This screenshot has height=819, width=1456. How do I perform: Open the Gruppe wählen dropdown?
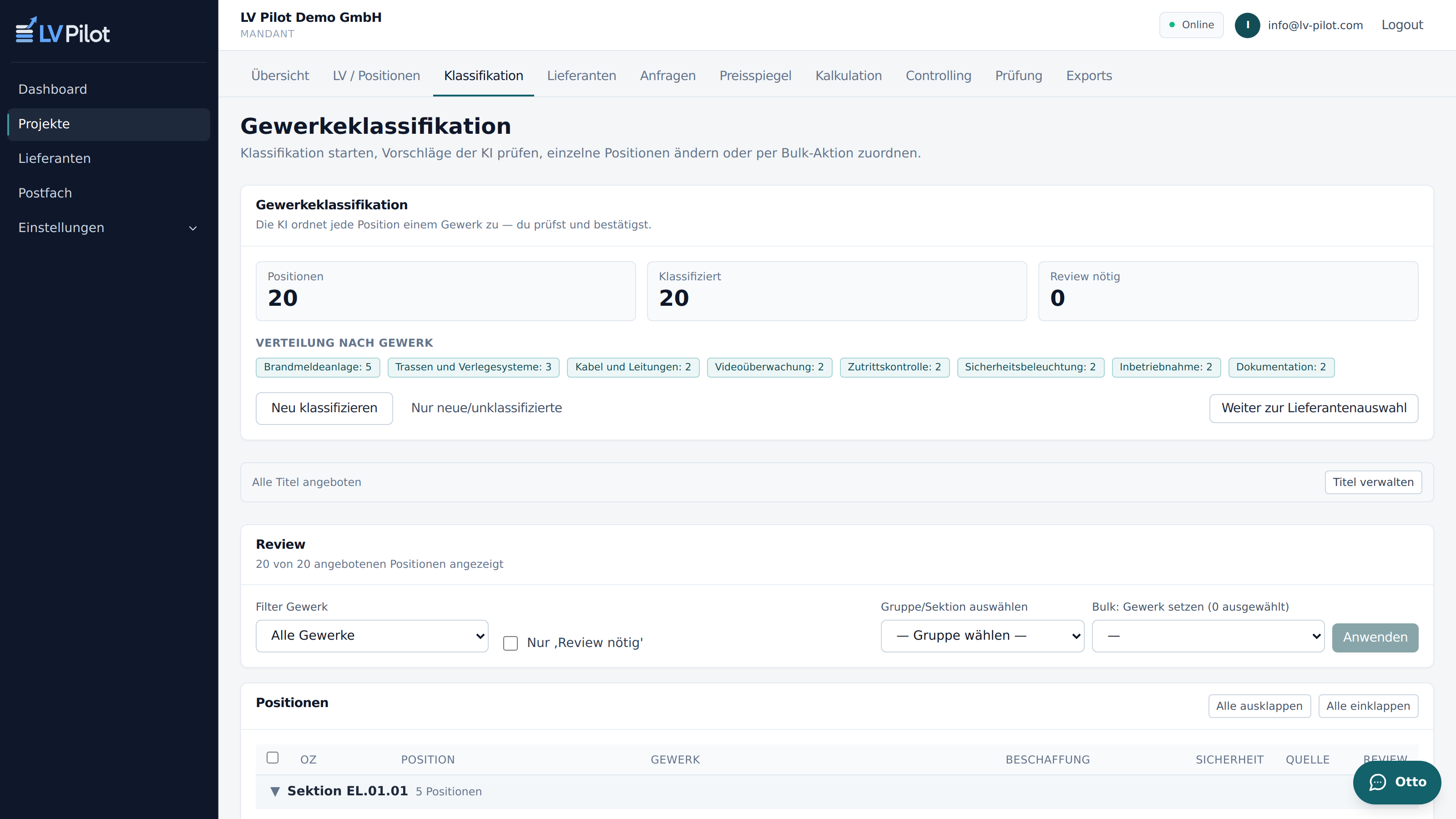pyautogui.click(x=982, y=636)
